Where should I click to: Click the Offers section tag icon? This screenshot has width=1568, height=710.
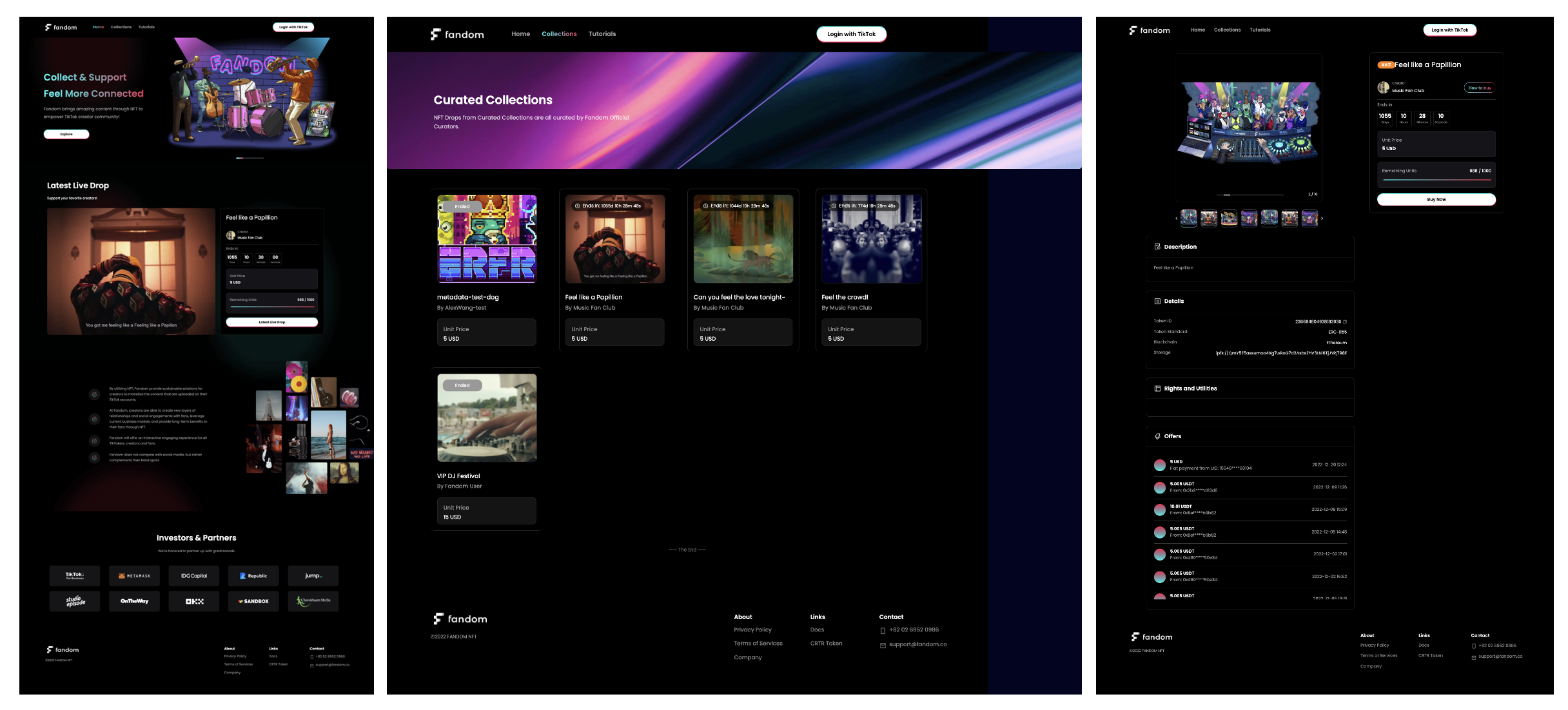click(1157, 436)
